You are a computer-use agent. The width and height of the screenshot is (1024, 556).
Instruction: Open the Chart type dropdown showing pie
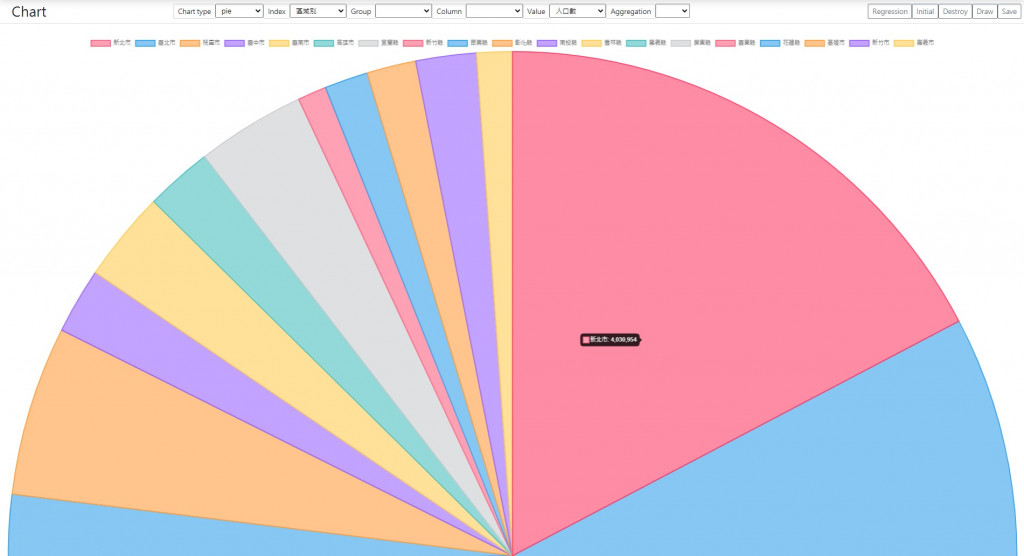(x=239, y=11)
